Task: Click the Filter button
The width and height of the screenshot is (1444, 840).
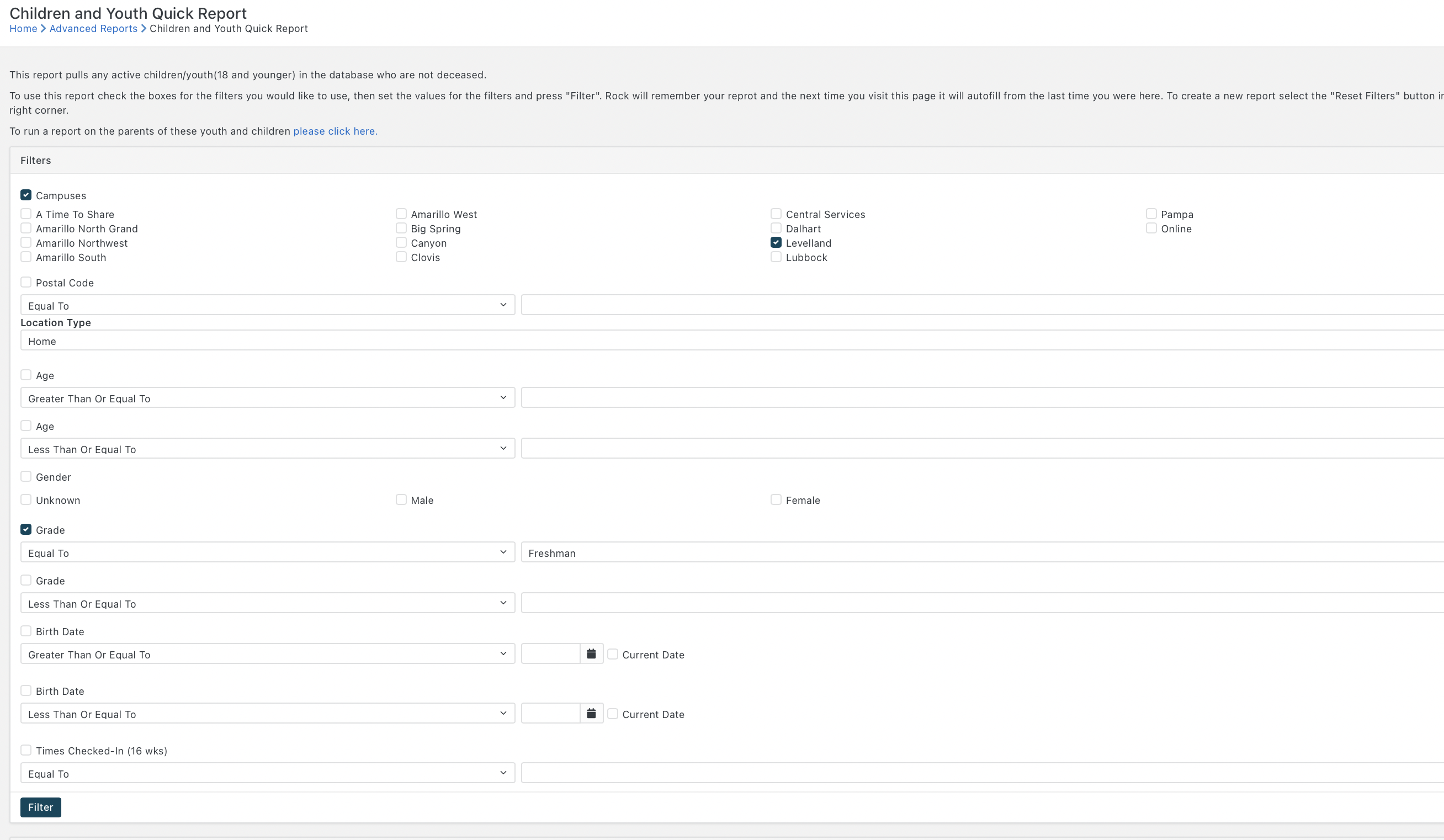Action: pyautogui.click(x=41, y=807)
